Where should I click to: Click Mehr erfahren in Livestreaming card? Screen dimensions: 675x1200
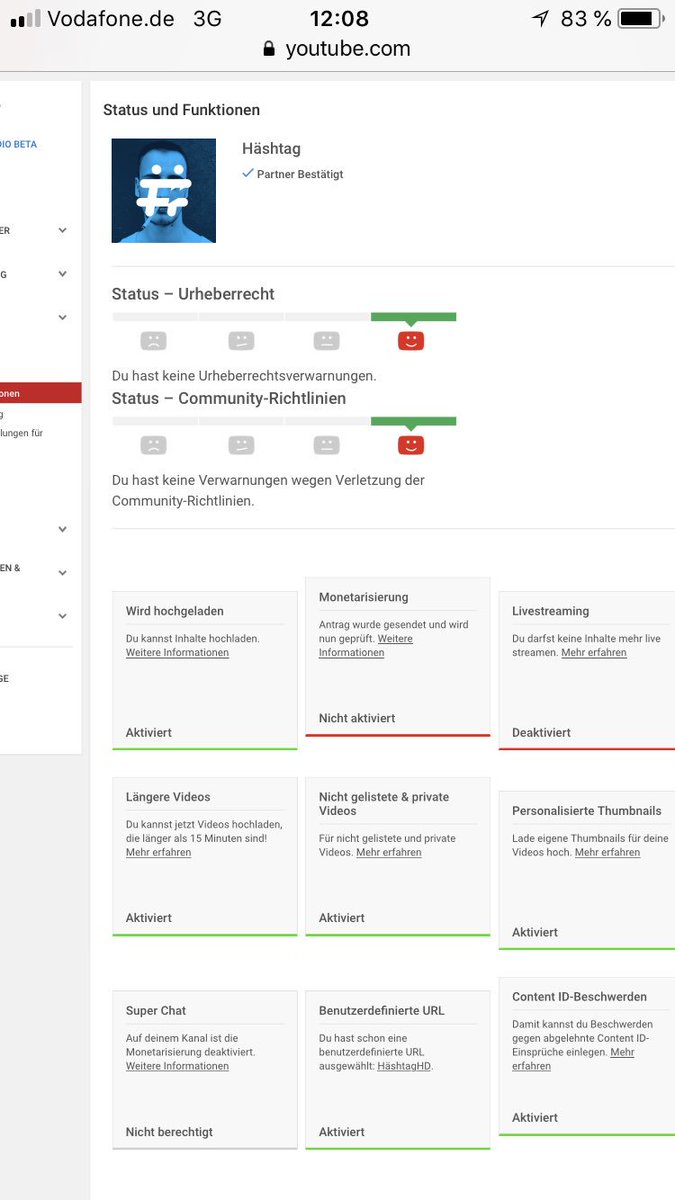click(594, 652)
